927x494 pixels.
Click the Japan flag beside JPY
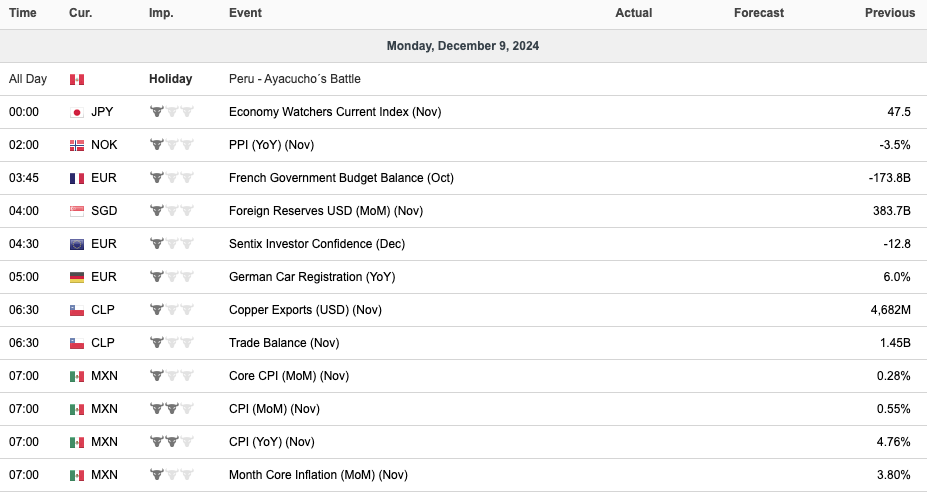pyautogui.click(x=77, y=112)
